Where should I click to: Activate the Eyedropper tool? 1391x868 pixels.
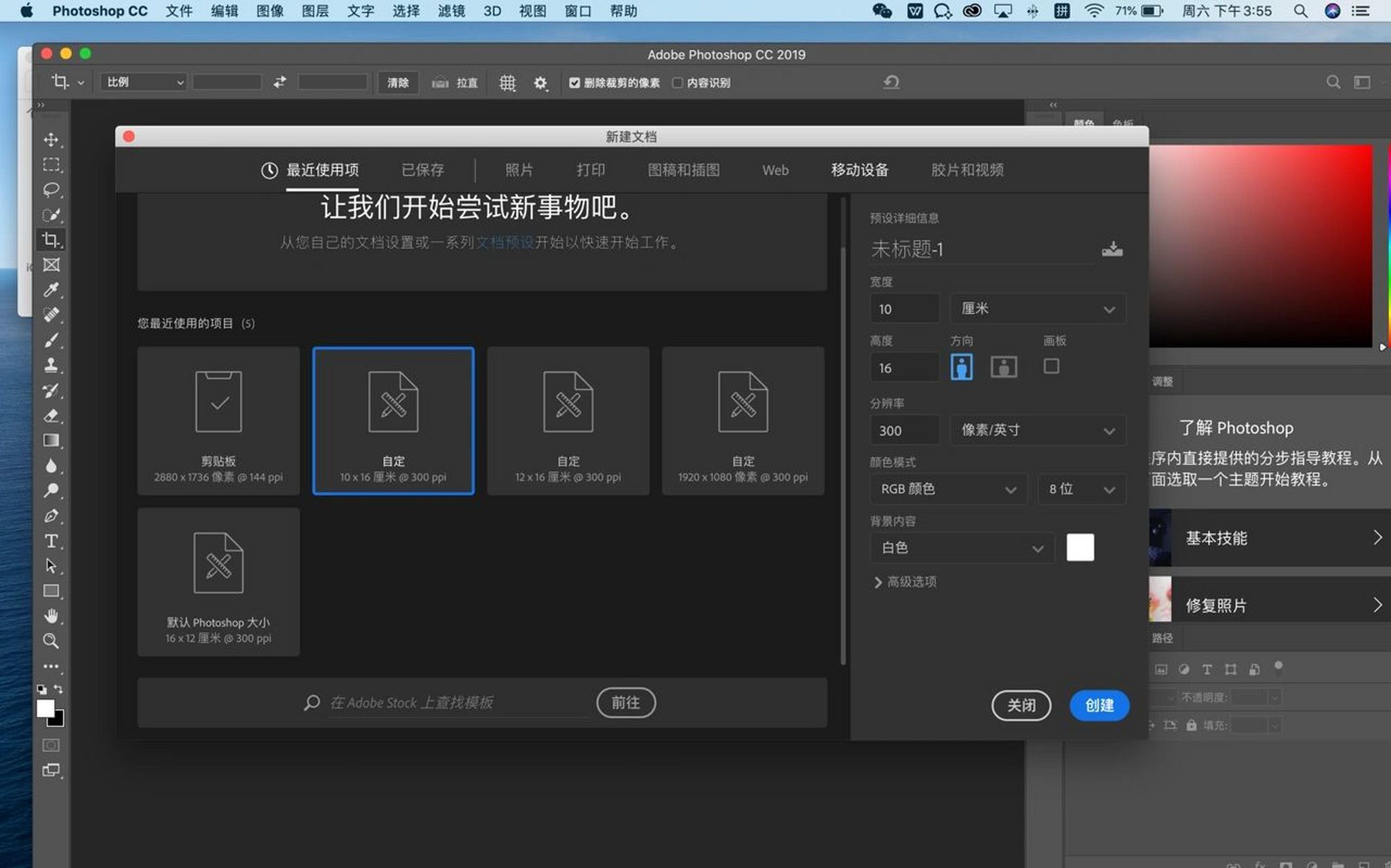(51, 290)
